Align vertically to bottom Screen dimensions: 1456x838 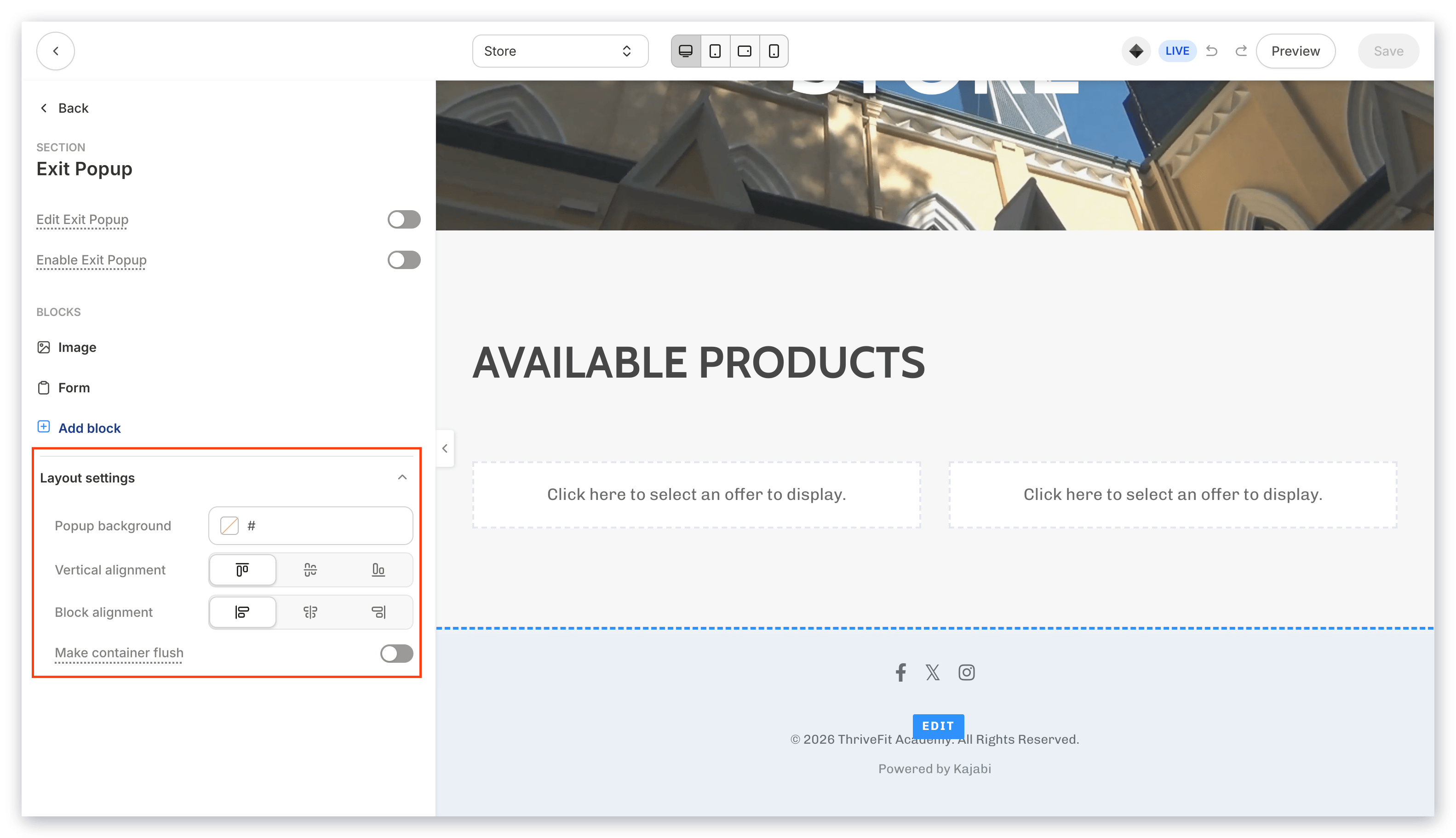(378, 569)
